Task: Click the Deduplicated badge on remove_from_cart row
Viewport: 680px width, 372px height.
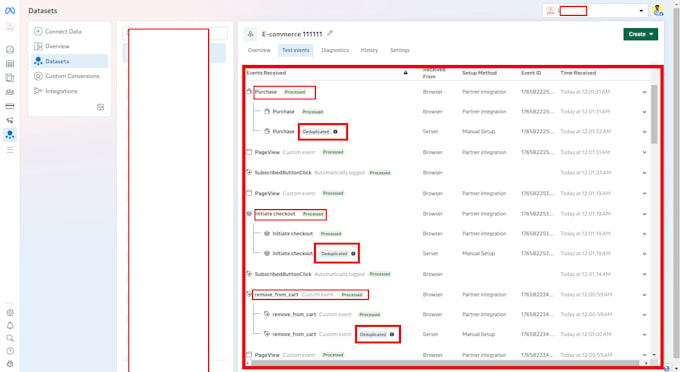Action: click(x=373, y=334)
